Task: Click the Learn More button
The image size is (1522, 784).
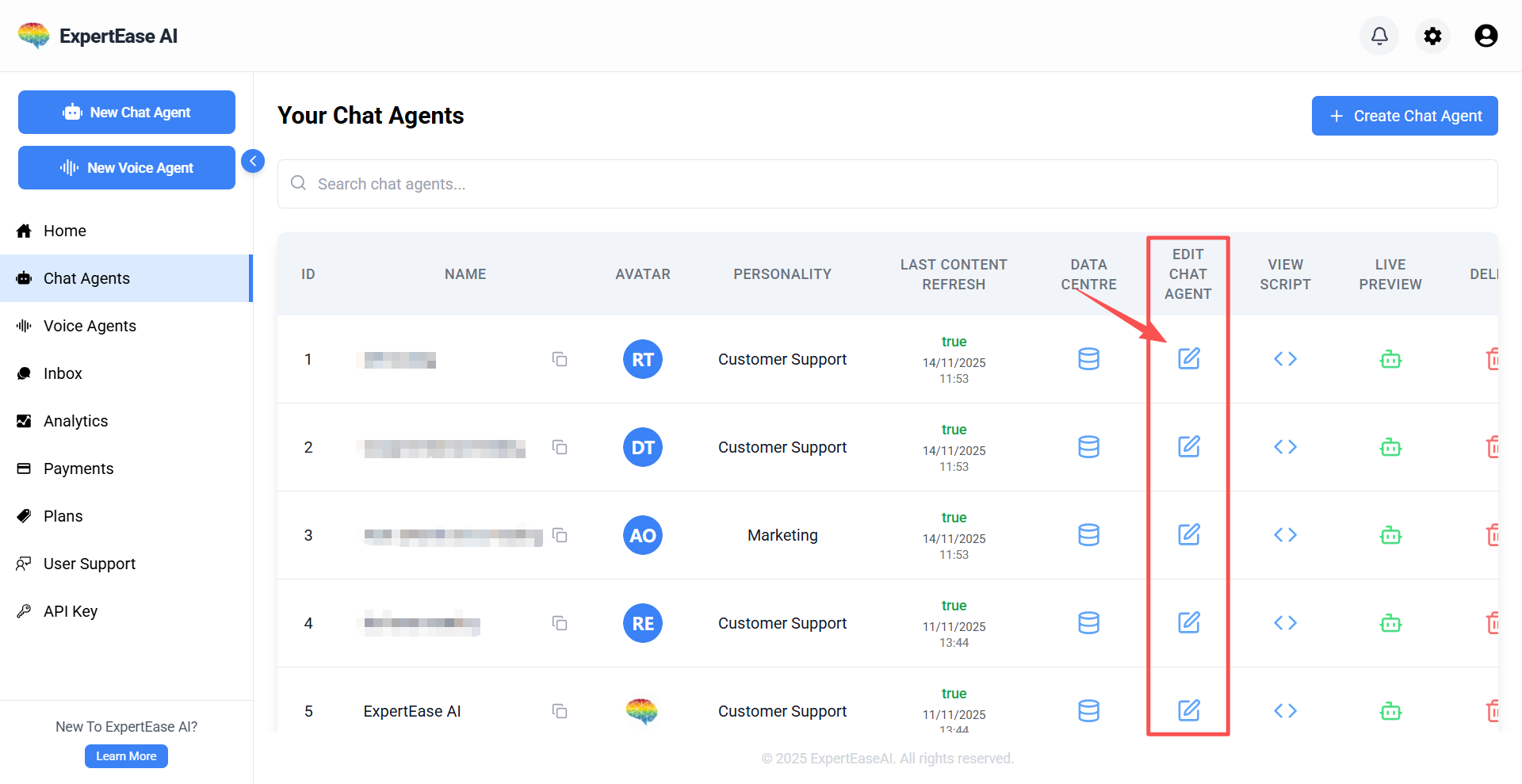Action: click(126, 756)
